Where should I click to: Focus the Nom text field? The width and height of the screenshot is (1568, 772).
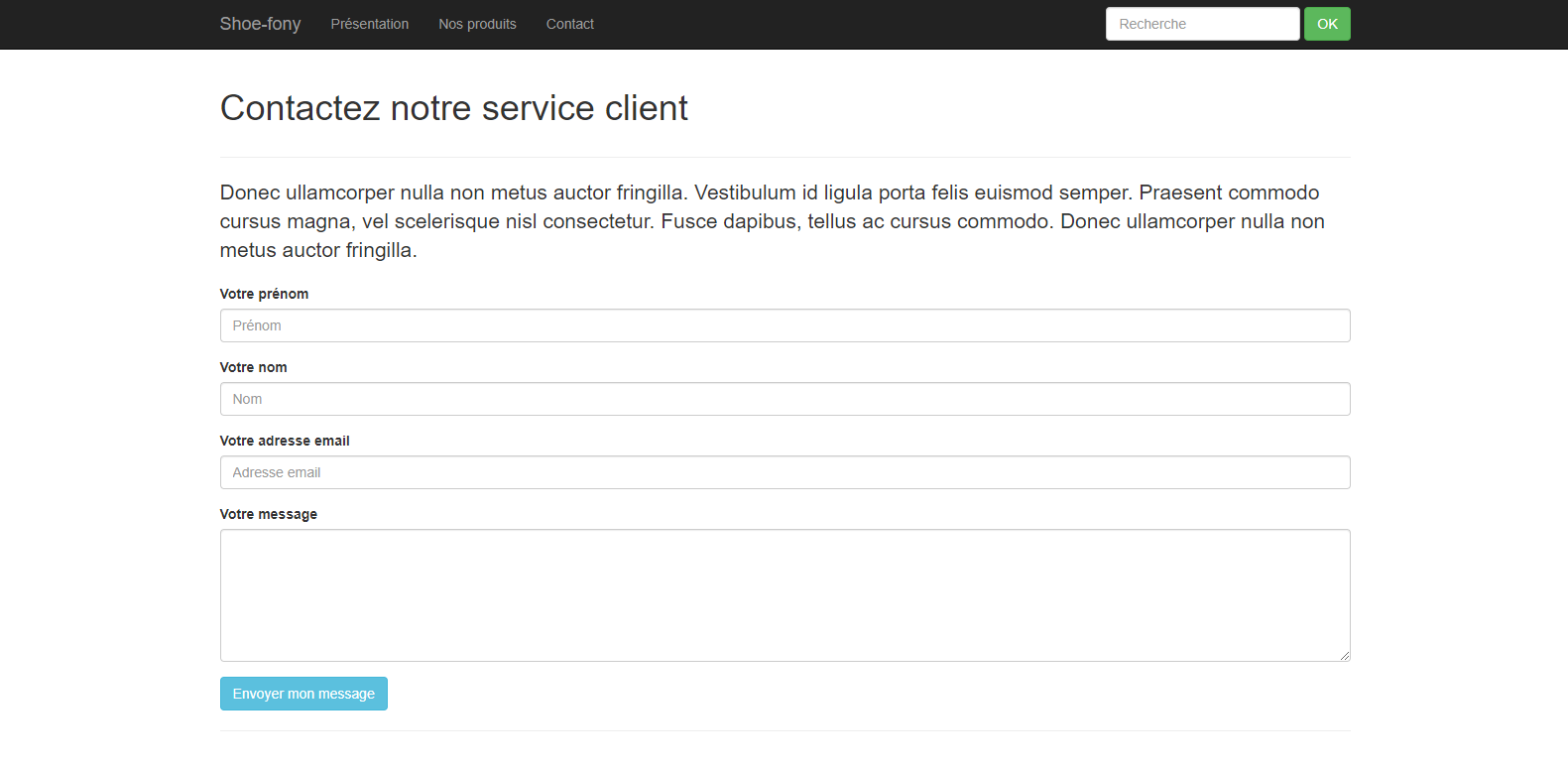click(x=784, y=399)
